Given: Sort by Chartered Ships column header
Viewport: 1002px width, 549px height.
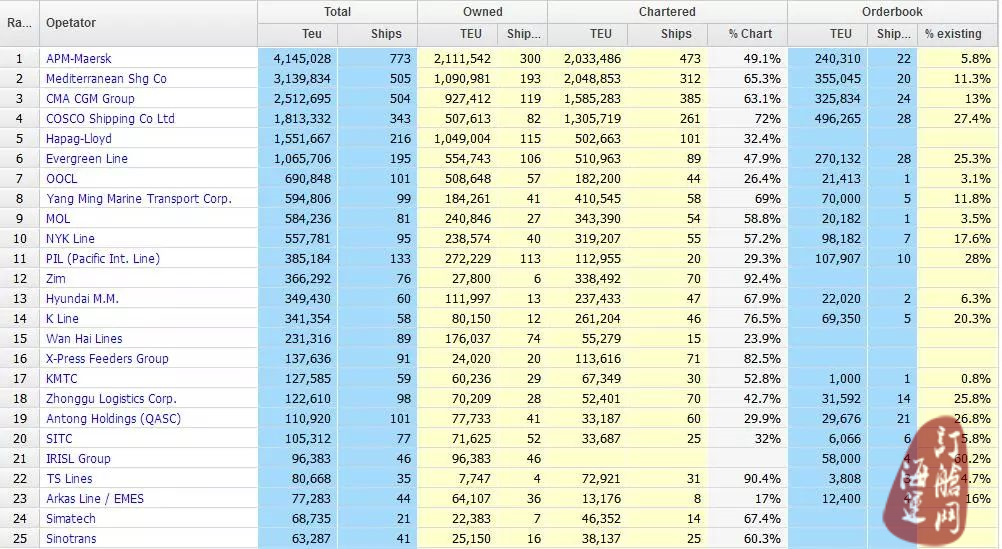Looking at the screenshot, I should (667, 34).
